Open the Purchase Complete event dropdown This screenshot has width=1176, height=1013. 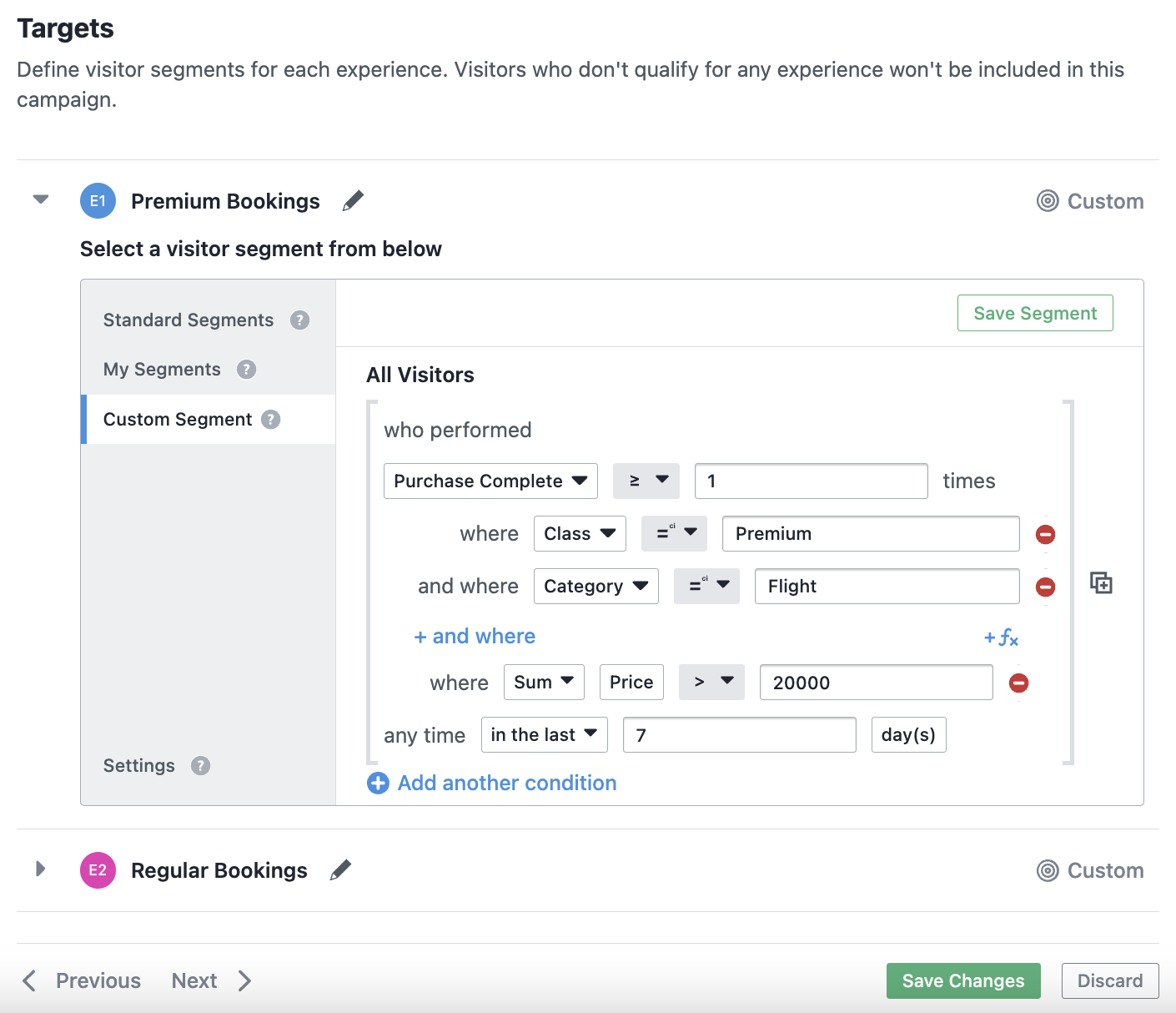pyautogui.click(x=490, y=481)
